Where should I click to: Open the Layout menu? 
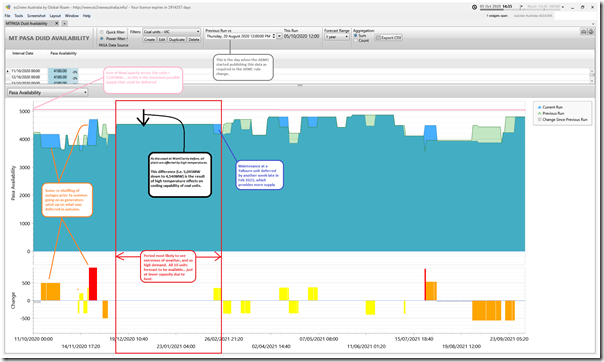pos(55,16)
